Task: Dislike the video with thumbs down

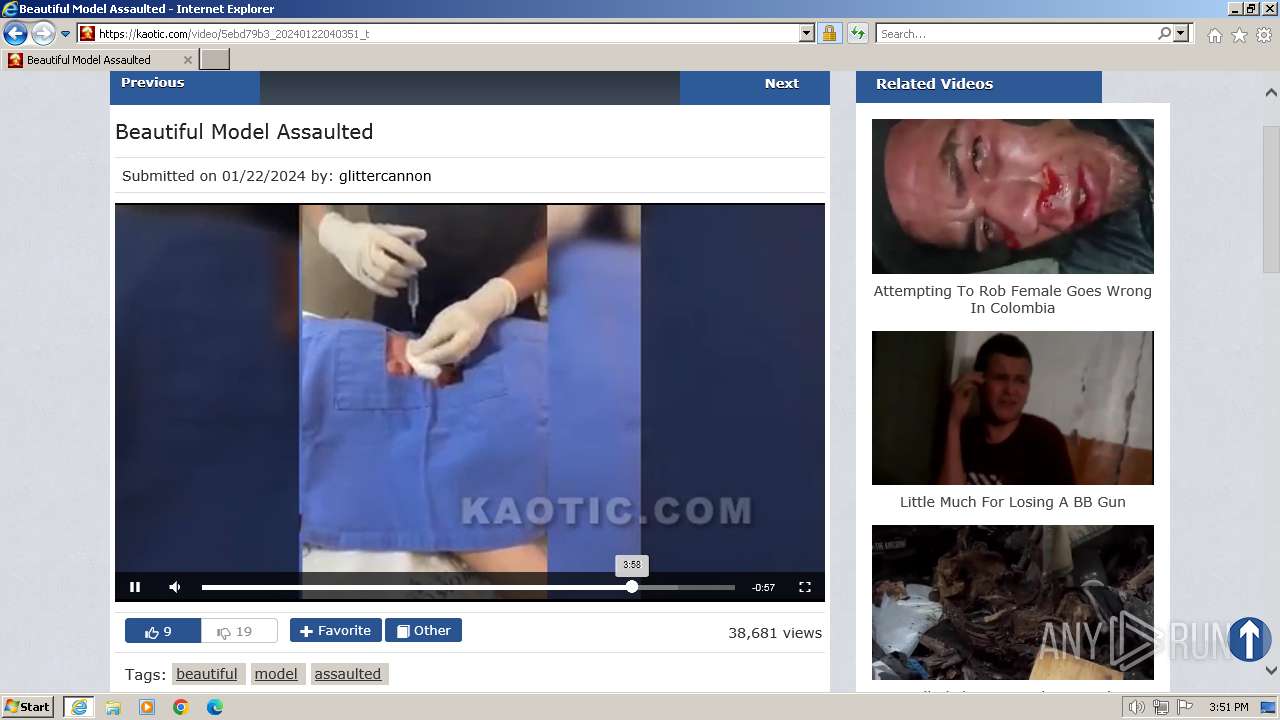Action: tap(239, 631)
